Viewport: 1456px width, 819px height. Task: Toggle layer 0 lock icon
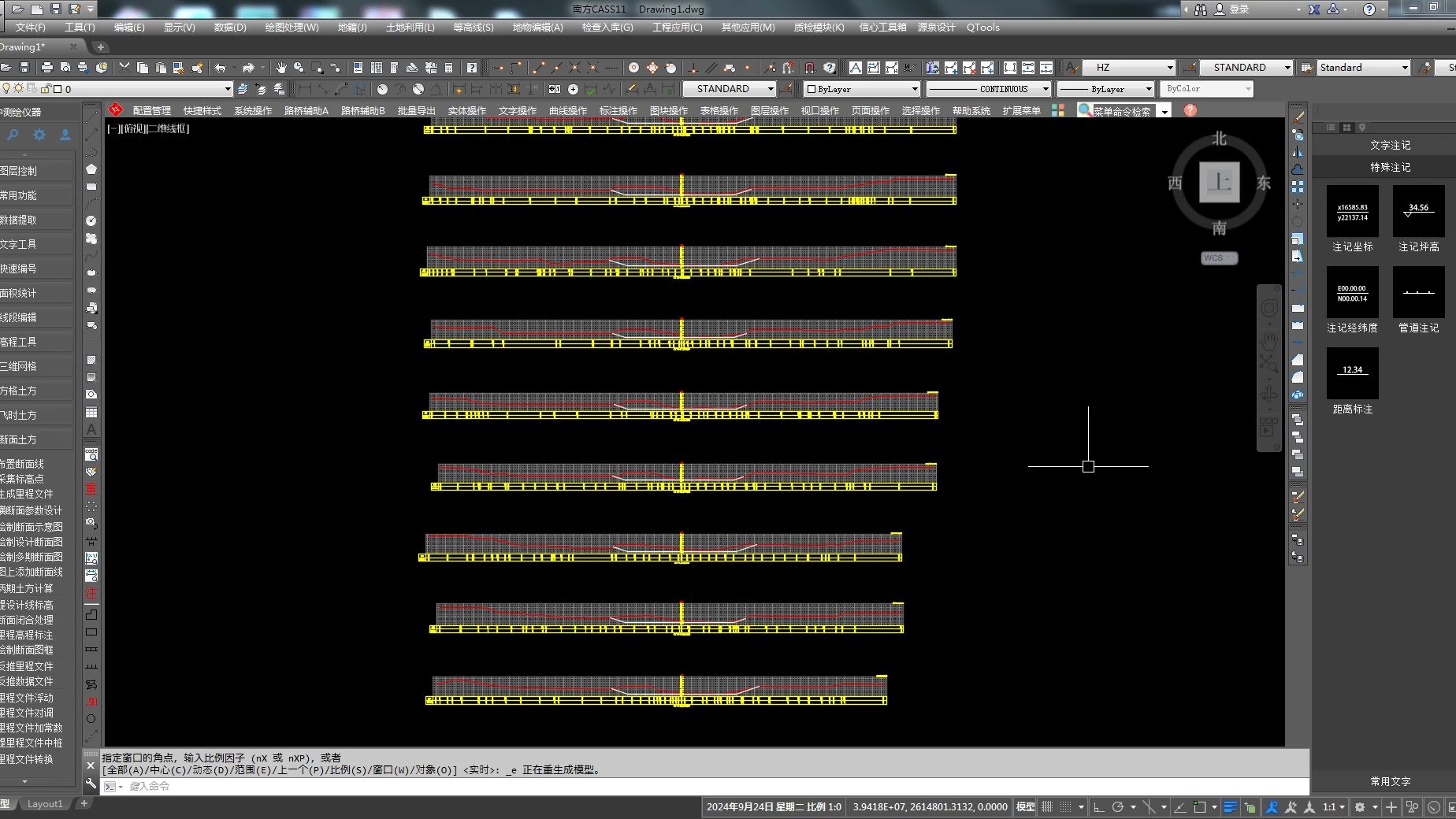pyautogui.click(x=46, y=89)
